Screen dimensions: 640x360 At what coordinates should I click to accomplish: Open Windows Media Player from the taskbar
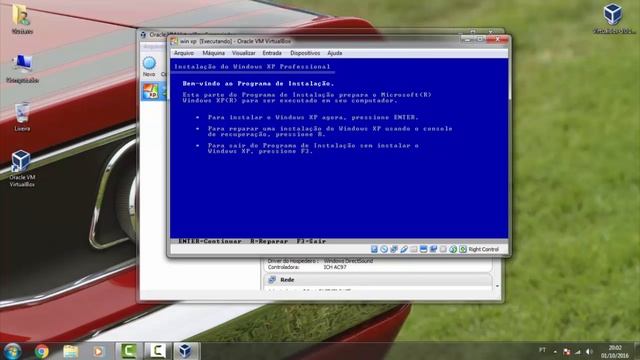click(98, 351)
